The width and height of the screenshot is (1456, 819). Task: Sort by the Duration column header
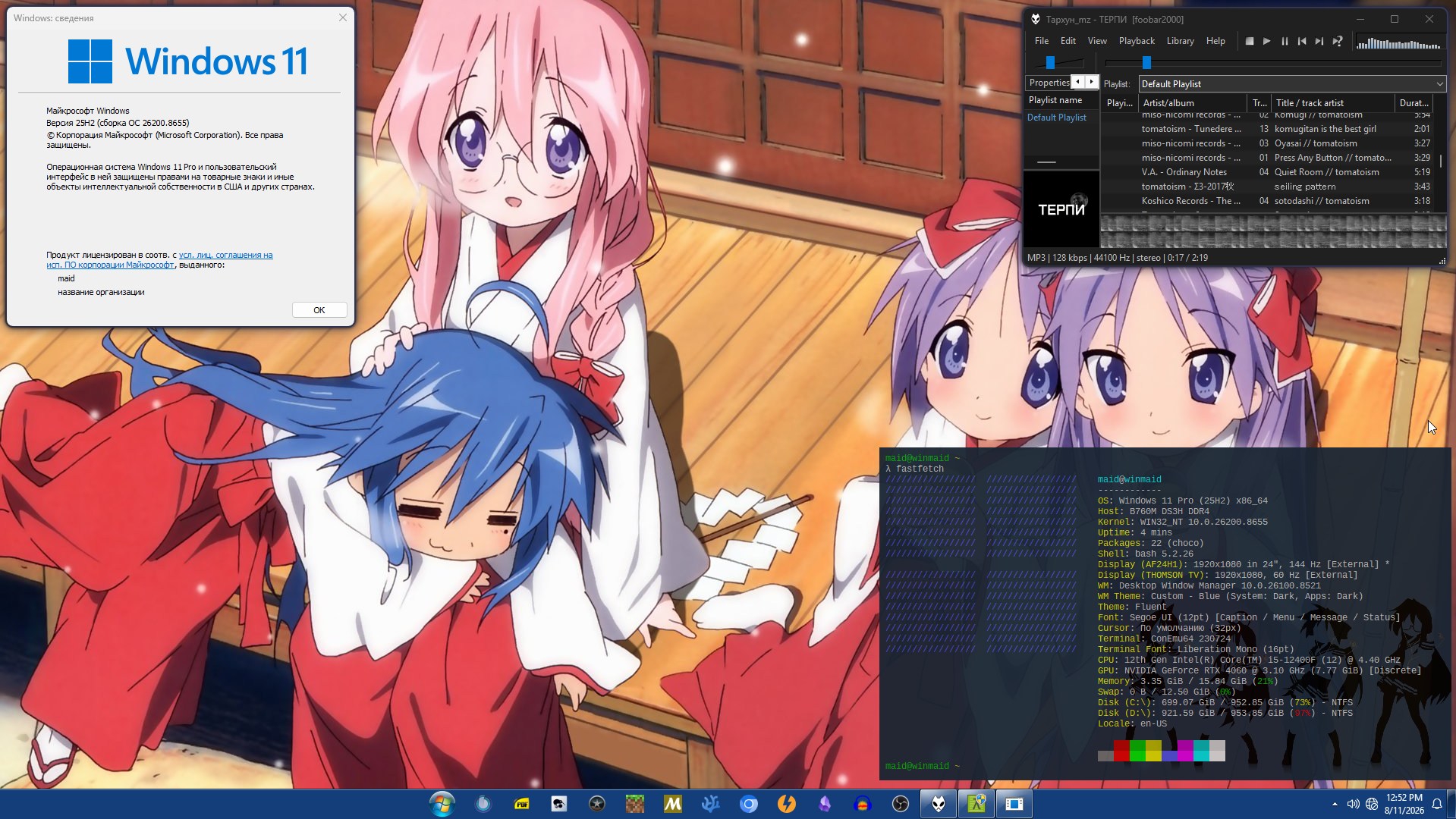click(x=1414, y=103)
